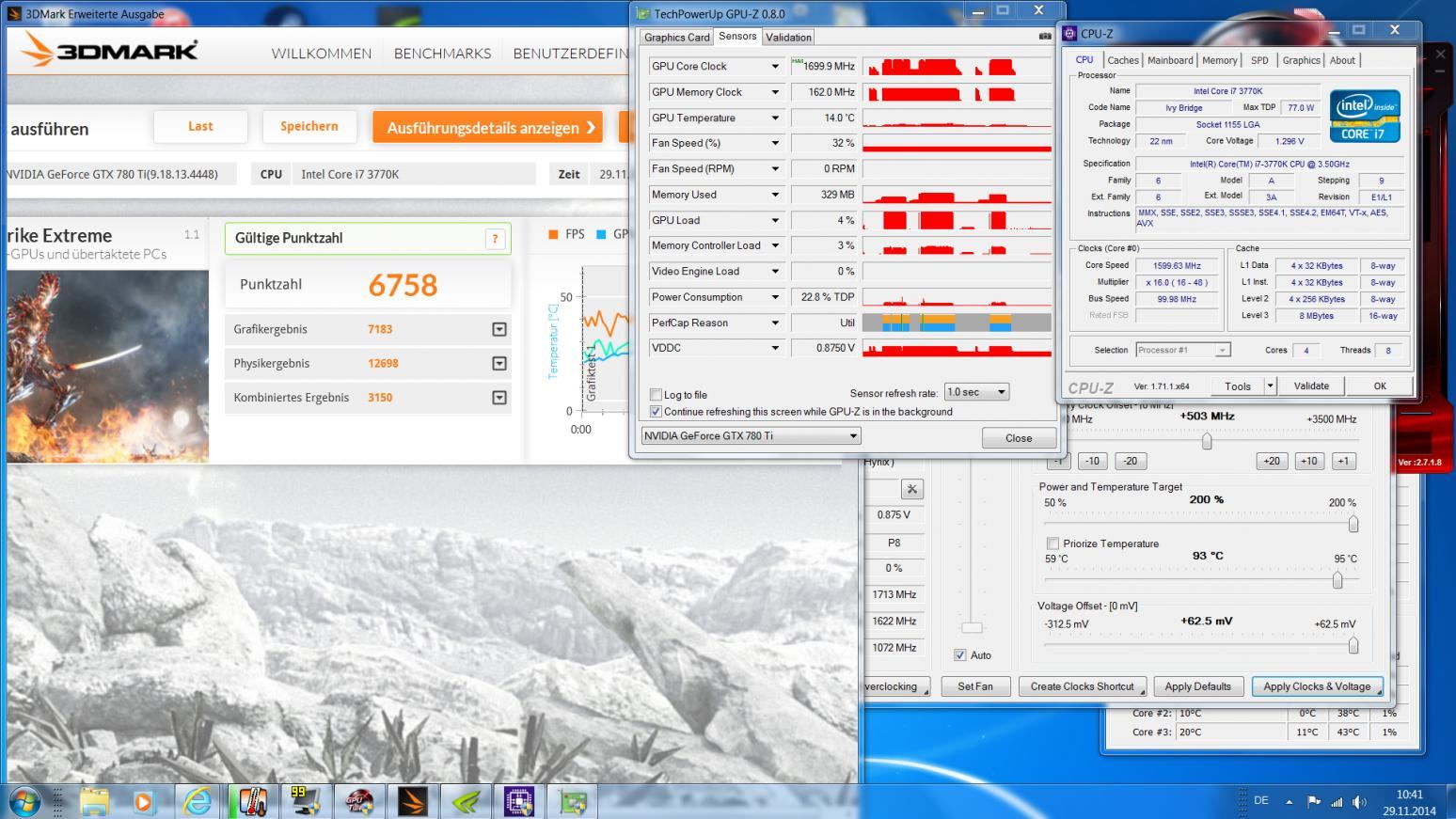Switch to 3DMark taskbar icon
Viewport: 1456px width, 819px height.
point(412,802)
